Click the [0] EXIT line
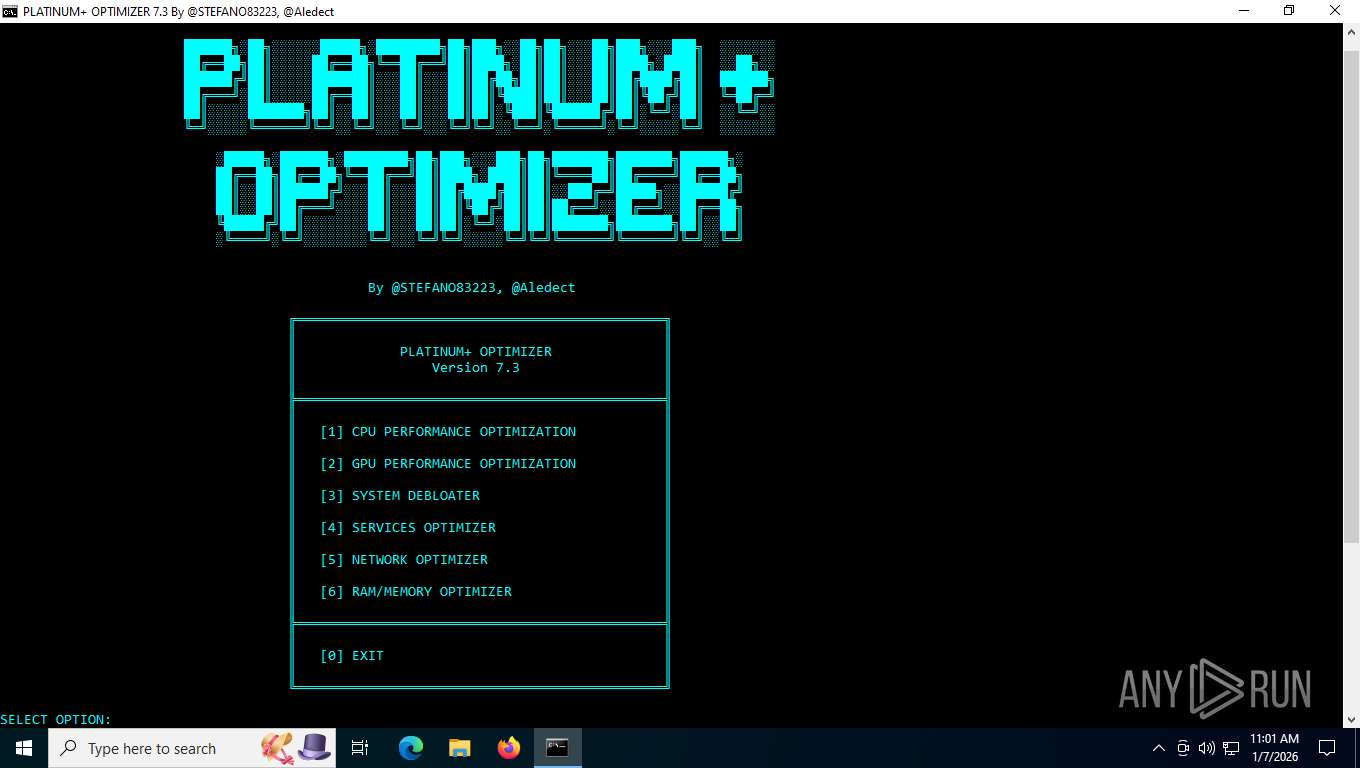 (352, 656)
